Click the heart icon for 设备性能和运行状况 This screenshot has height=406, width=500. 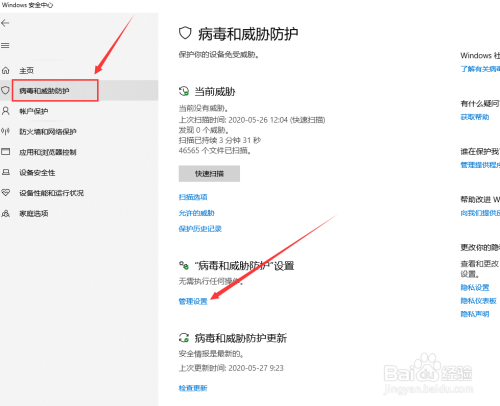[x=5, y=193]
